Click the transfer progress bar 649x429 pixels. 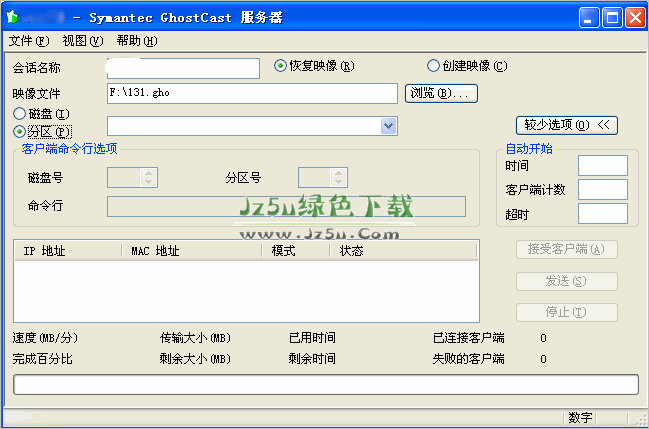tap(326, 385)
